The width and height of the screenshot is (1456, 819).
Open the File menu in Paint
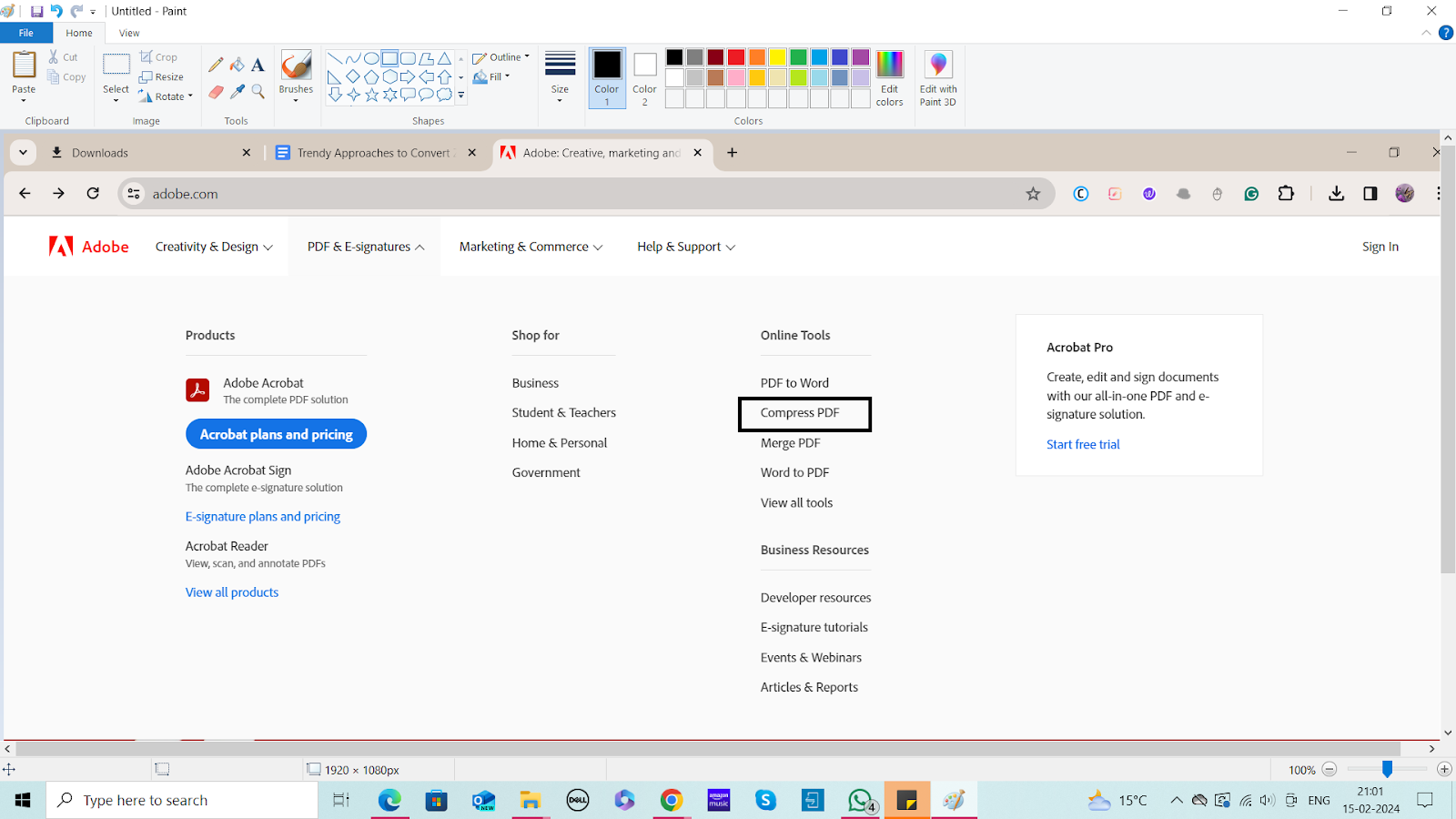(x=25, y=33)
